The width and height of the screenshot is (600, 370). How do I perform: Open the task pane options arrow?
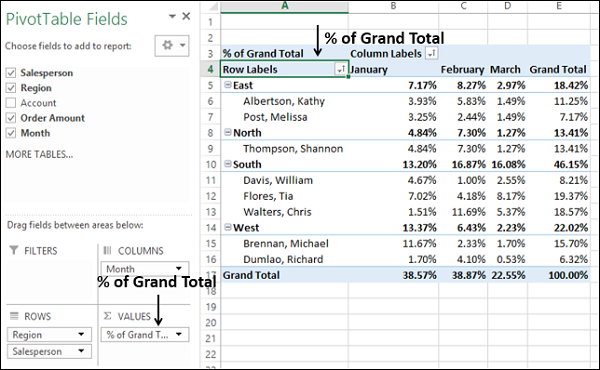[x=172, y=16]
